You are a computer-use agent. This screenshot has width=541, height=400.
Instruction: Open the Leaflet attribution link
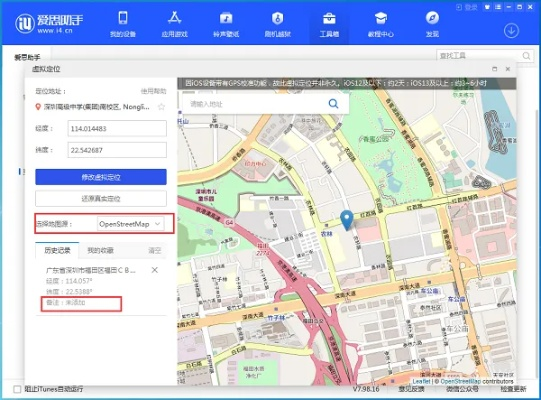click(422, 381)
